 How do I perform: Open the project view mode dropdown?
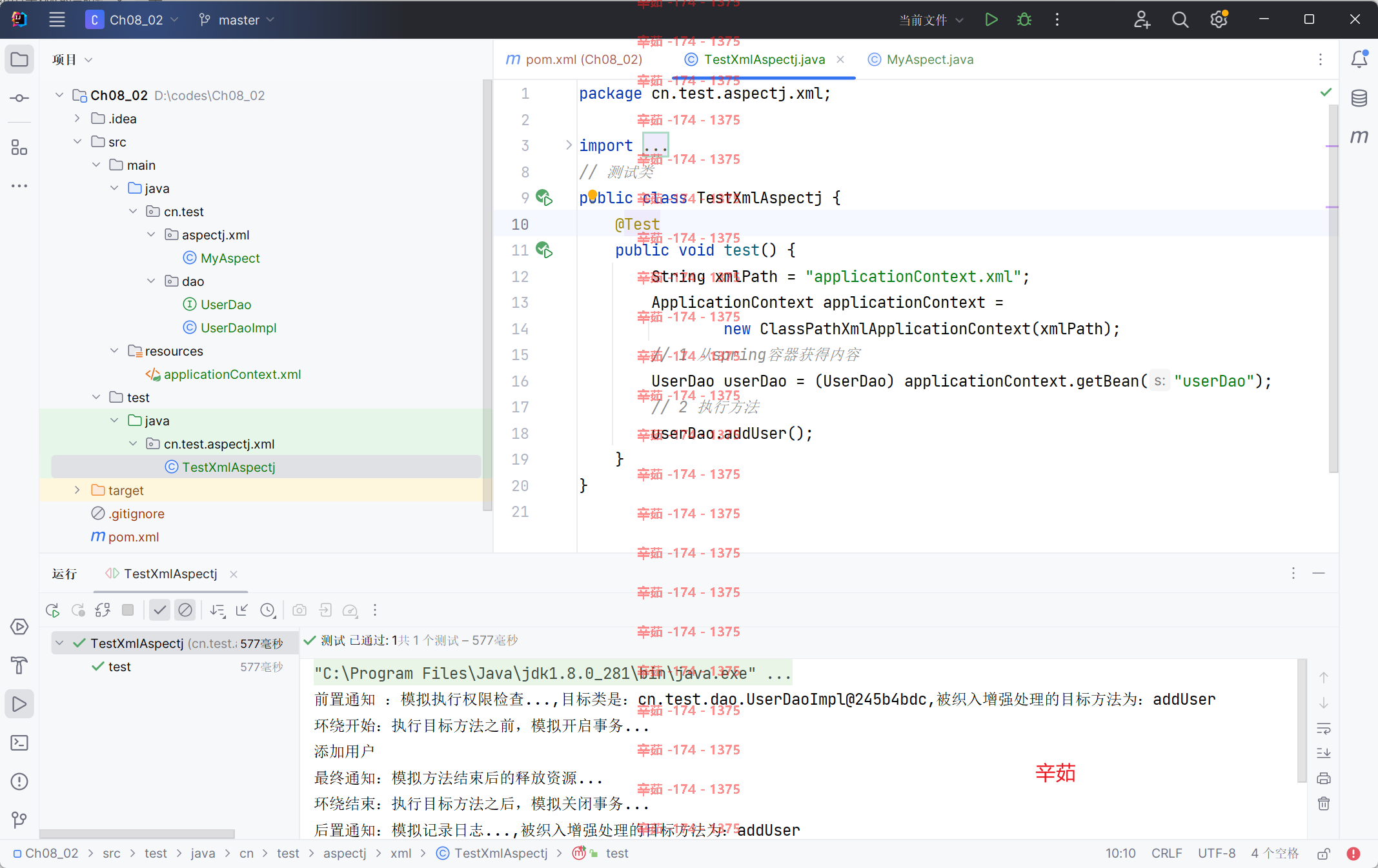click(72, 59)
